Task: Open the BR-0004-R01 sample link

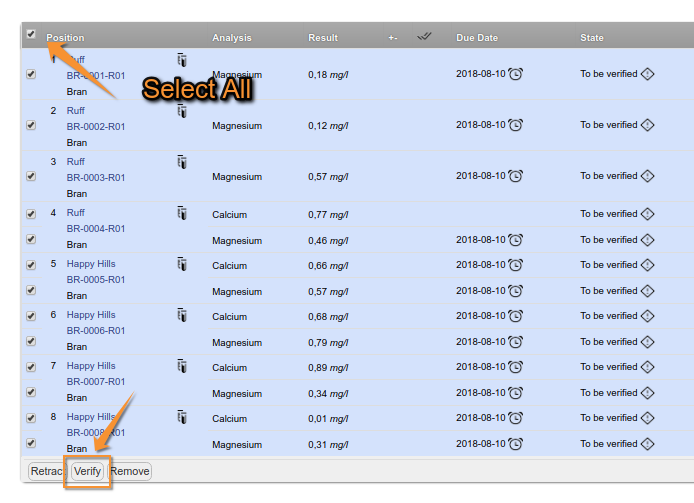Action: coord(96,229)
